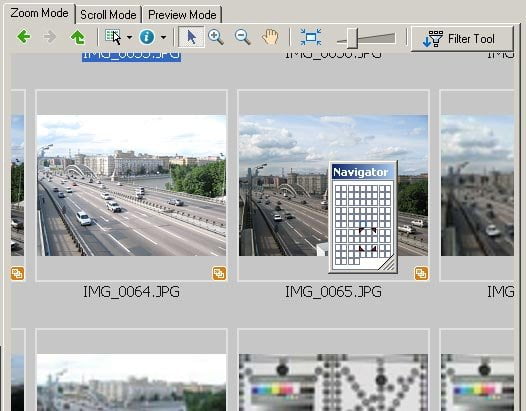Select the pointer arrow tool

point(191,37)
